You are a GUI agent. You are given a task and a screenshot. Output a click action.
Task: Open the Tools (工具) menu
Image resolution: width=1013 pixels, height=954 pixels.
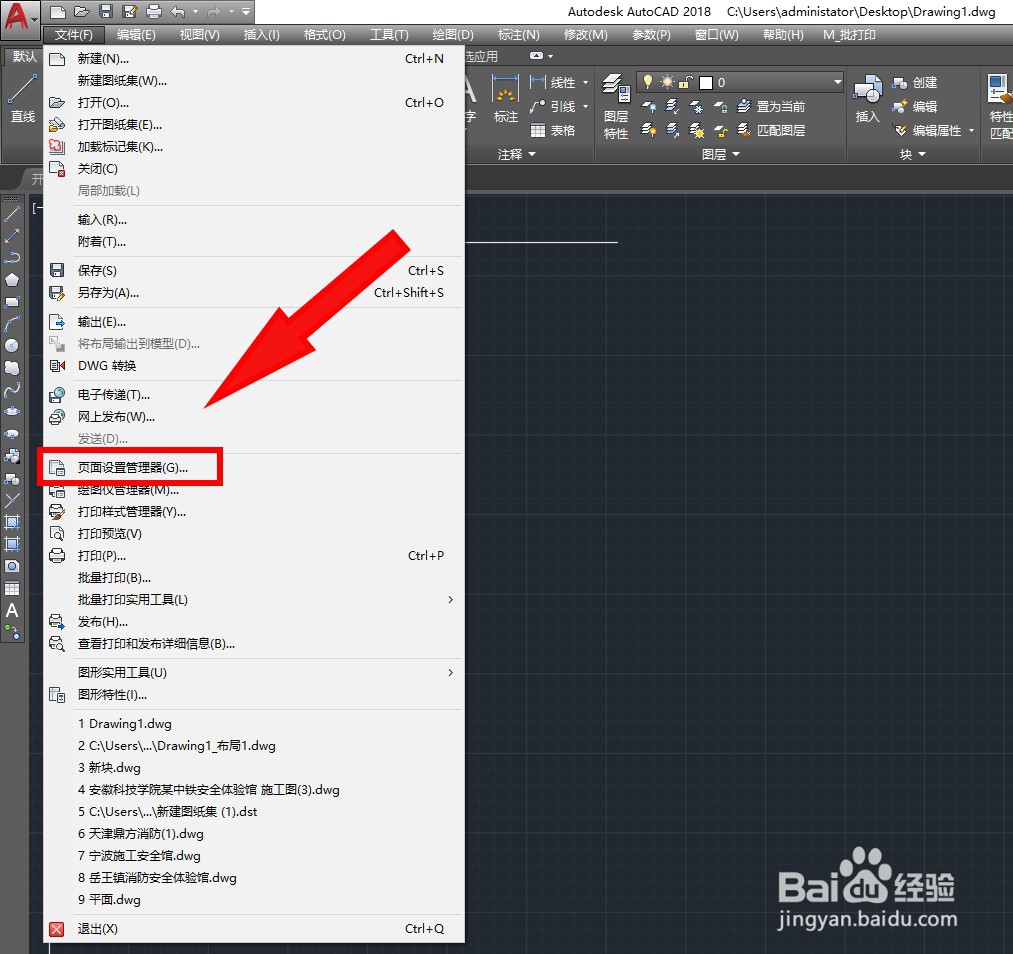[389, 35]
